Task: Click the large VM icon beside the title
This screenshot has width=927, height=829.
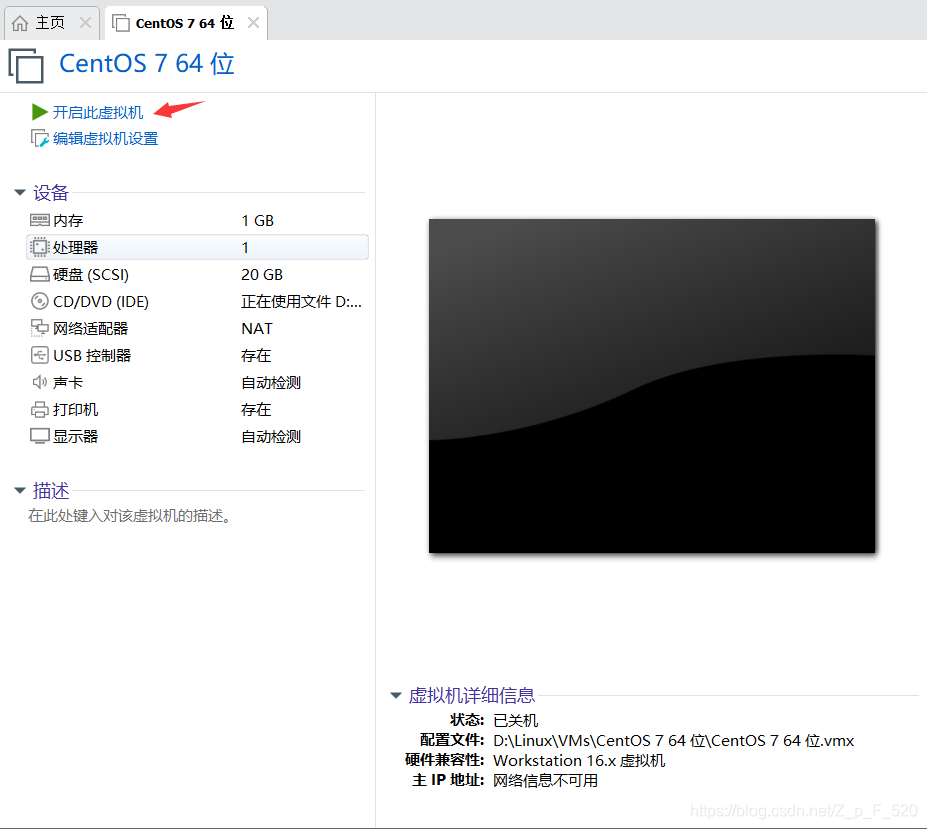Action: (26, 65)
